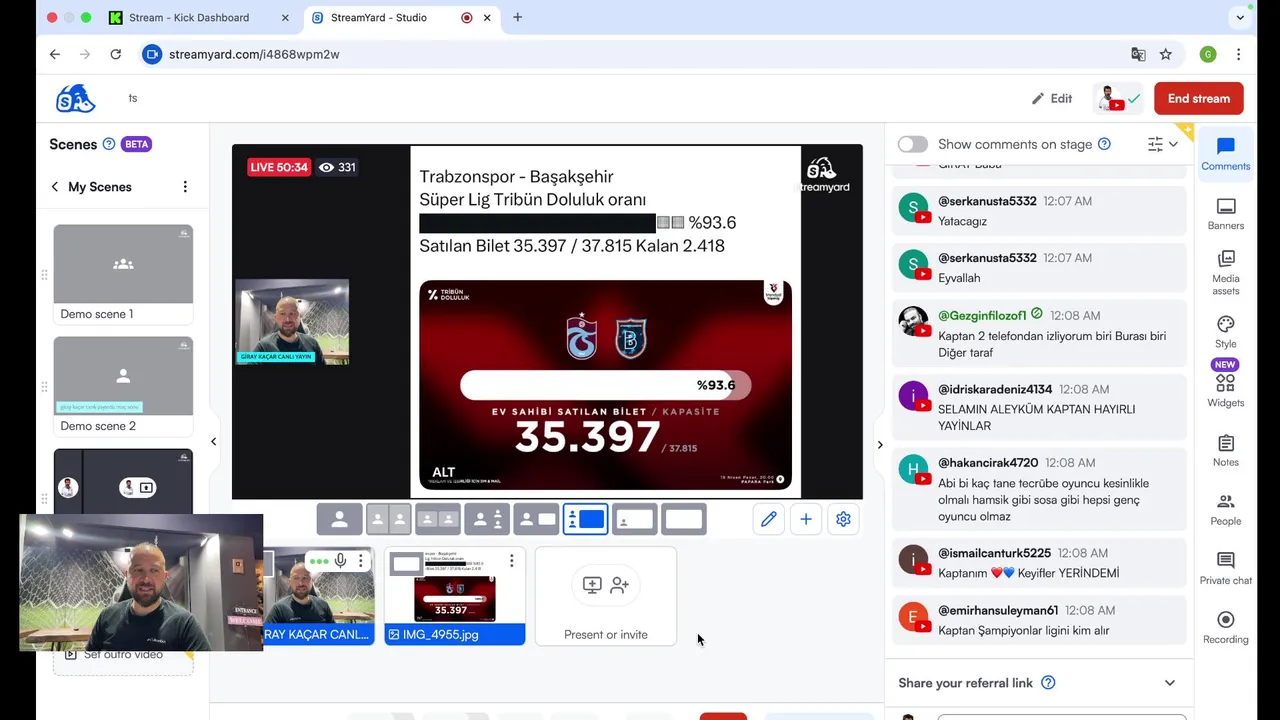Open the Comments side panel
Viewport: 1280px width, 720px height.
point(1225,155)
